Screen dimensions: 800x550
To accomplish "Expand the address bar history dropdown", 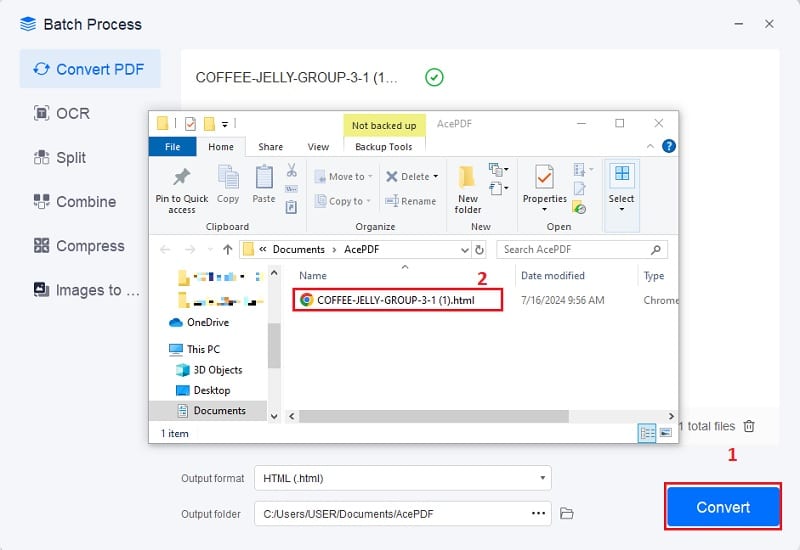I will (465, 250).
